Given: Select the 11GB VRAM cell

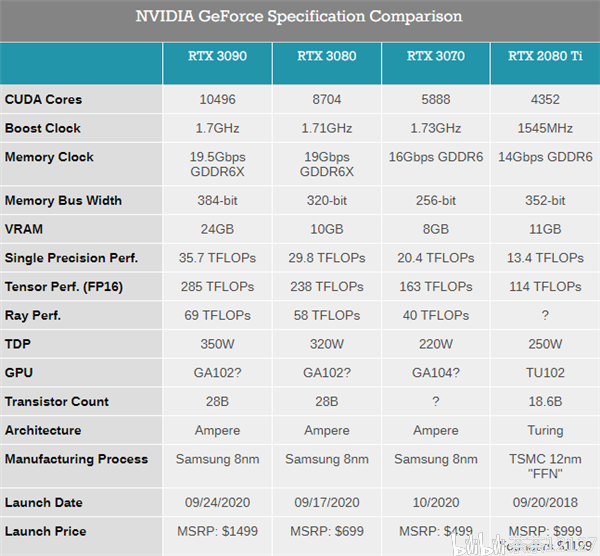Looking at the screenshot, I should tap(545, 229).
